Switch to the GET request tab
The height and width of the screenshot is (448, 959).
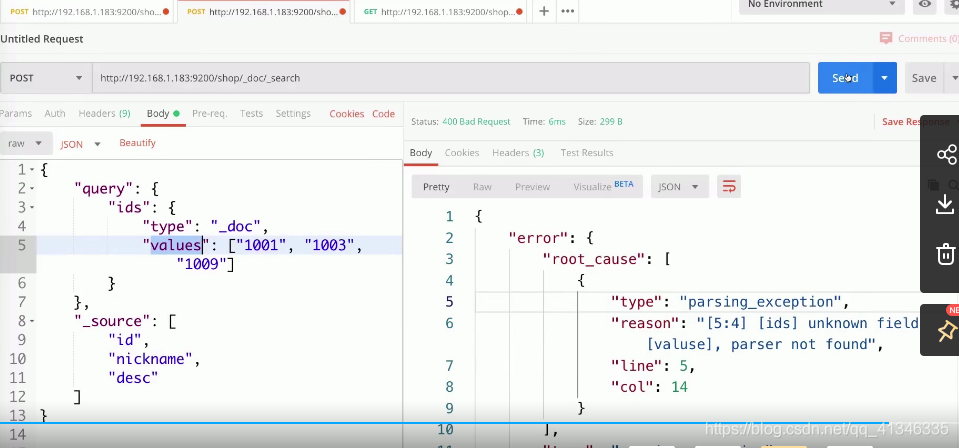(x=439, y=12)
